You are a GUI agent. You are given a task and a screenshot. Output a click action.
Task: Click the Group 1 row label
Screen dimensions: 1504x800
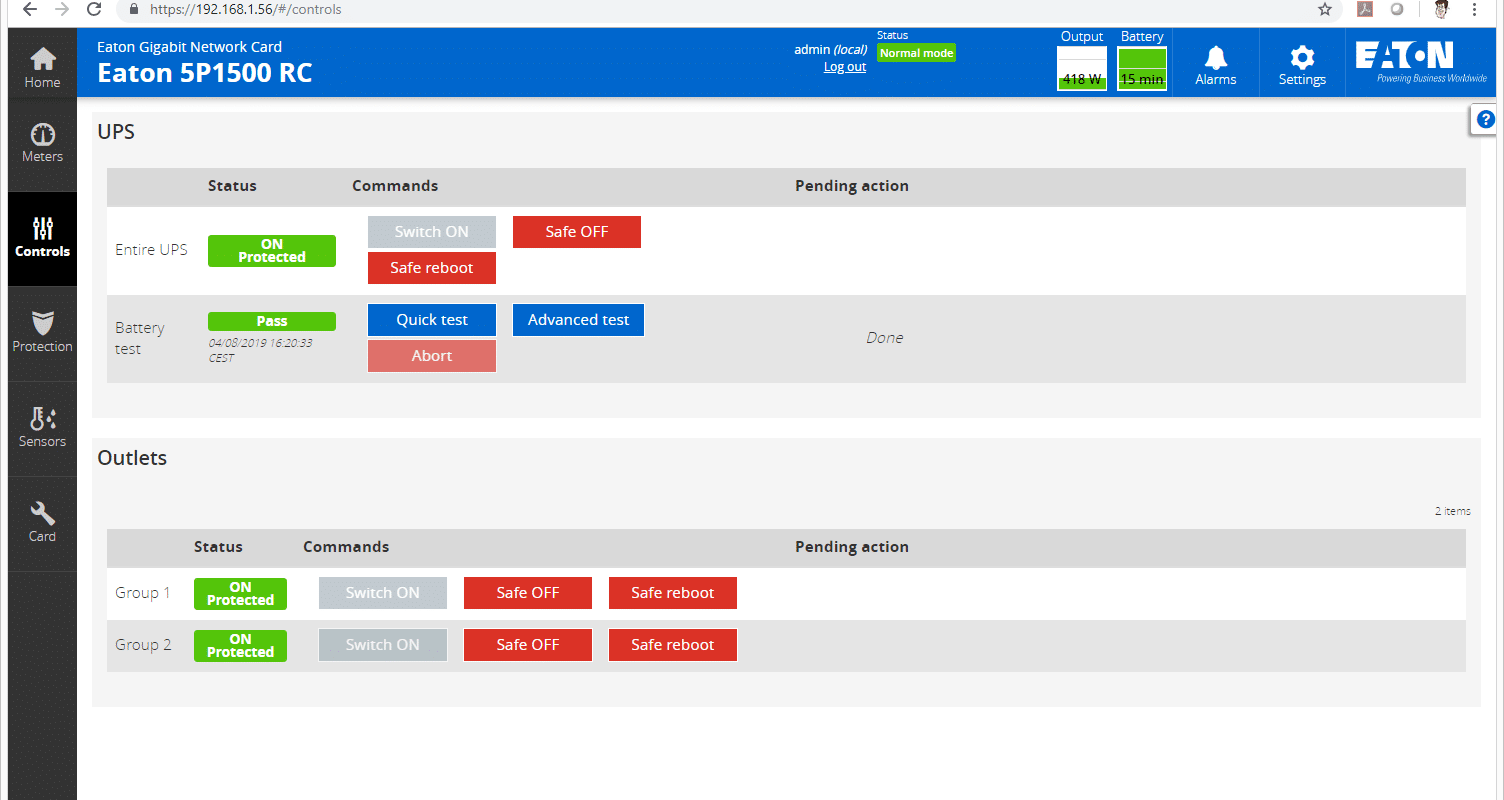tap(143, 593)
